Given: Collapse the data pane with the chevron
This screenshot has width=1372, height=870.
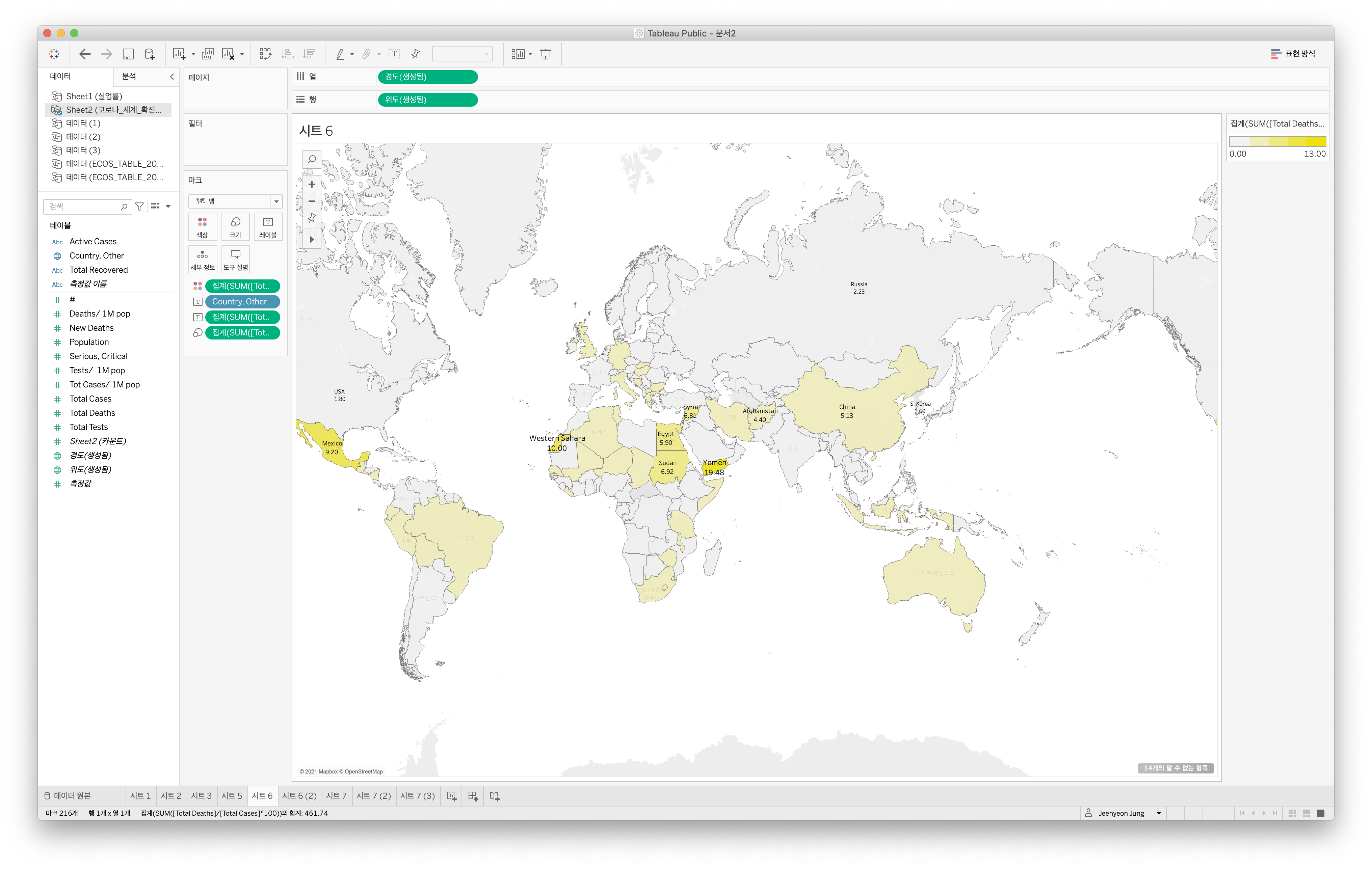Looking at the screenshot, I should click(171, 76).
